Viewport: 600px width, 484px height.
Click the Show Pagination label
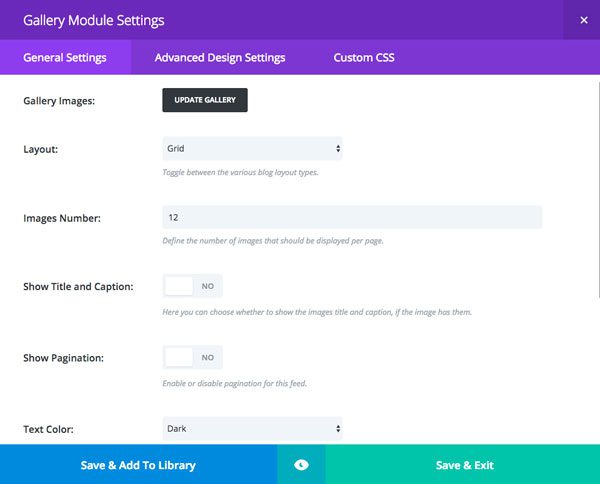click(x=63, y=358)
